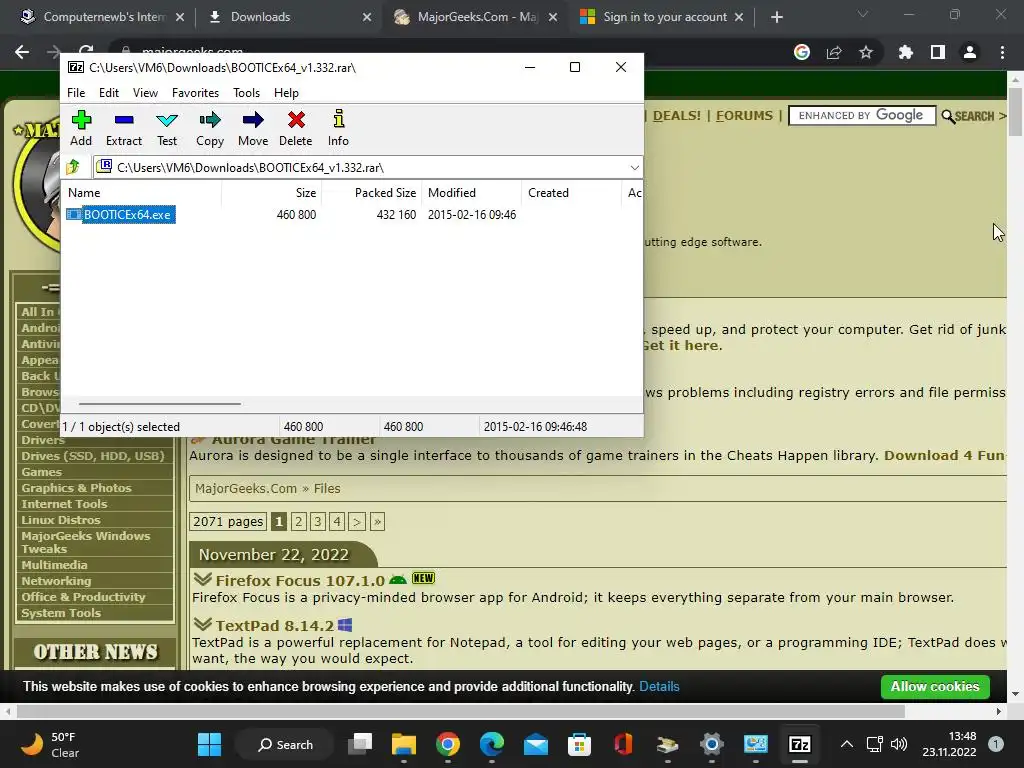Open the Mail app from the taskbar
Screen dimensions: 1024x768
coord(536,744)
